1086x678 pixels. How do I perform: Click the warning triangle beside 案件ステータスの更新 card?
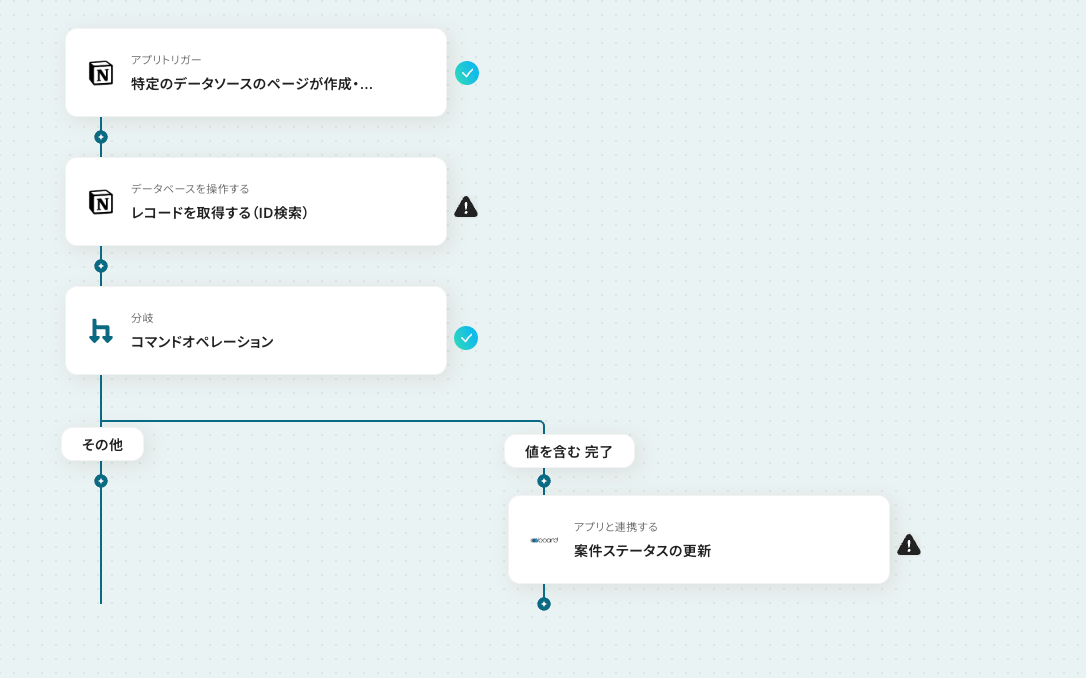[909, 545]
